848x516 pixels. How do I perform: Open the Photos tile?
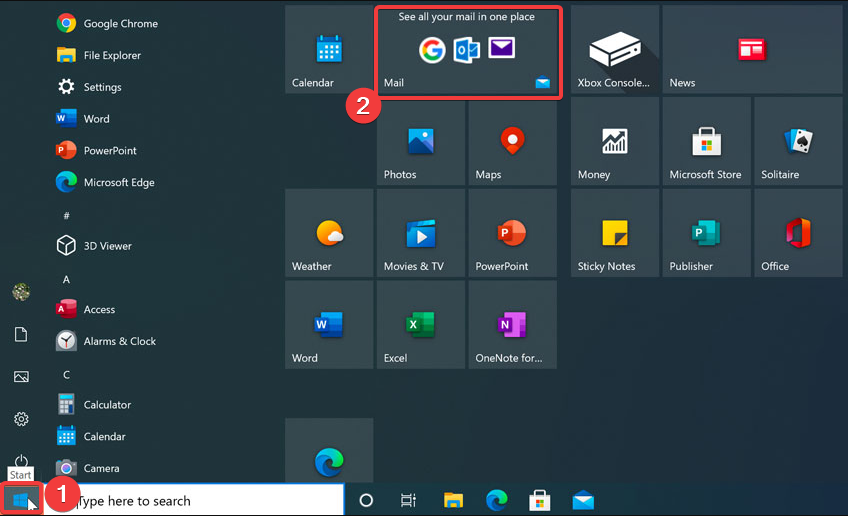point(421,142)
